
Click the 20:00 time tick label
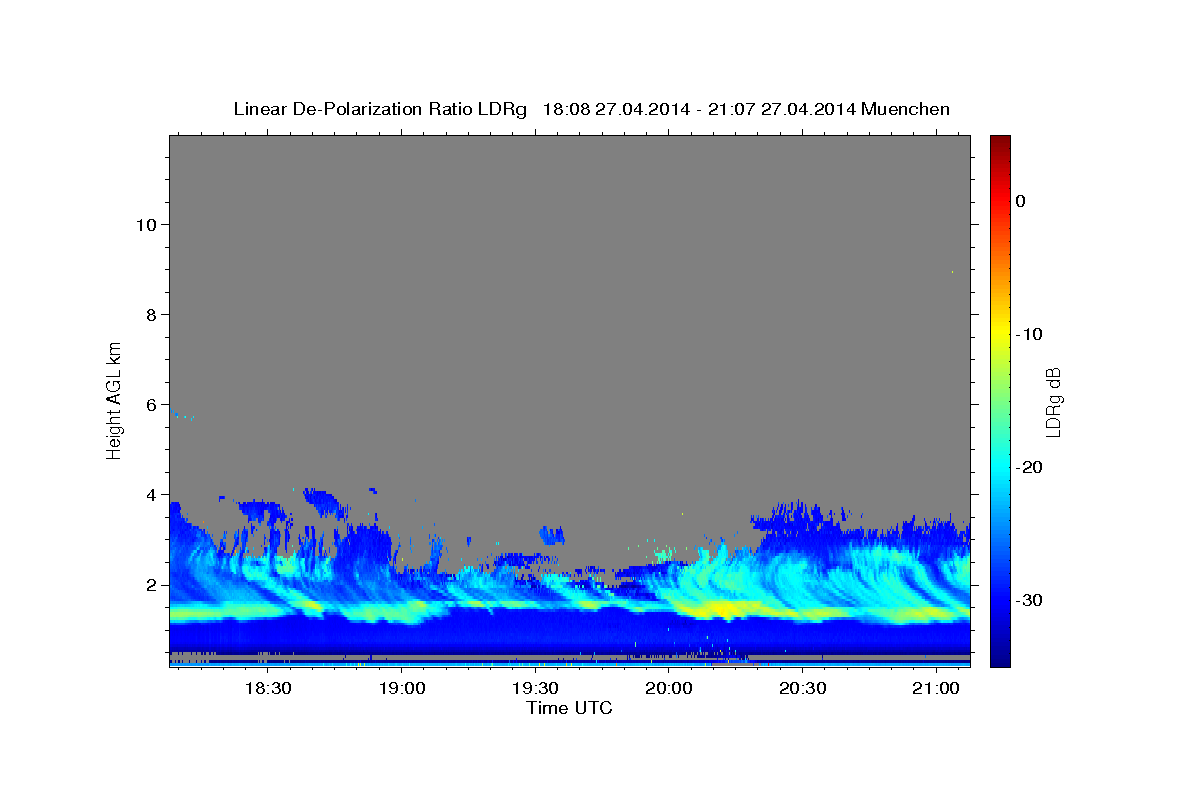point(669,689)
